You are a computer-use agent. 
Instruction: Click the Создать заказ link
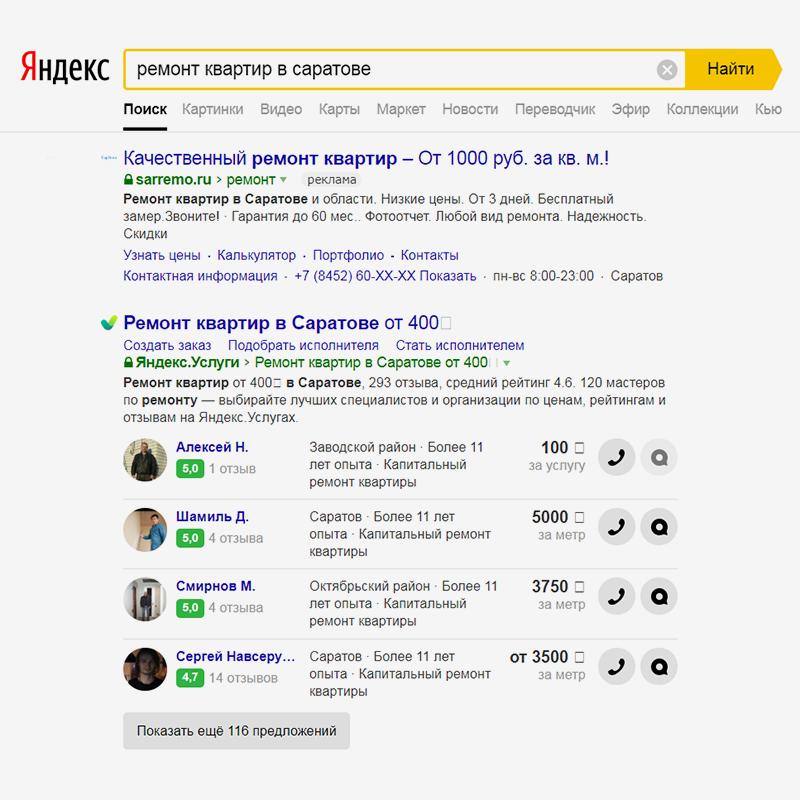tap(167, 345)
